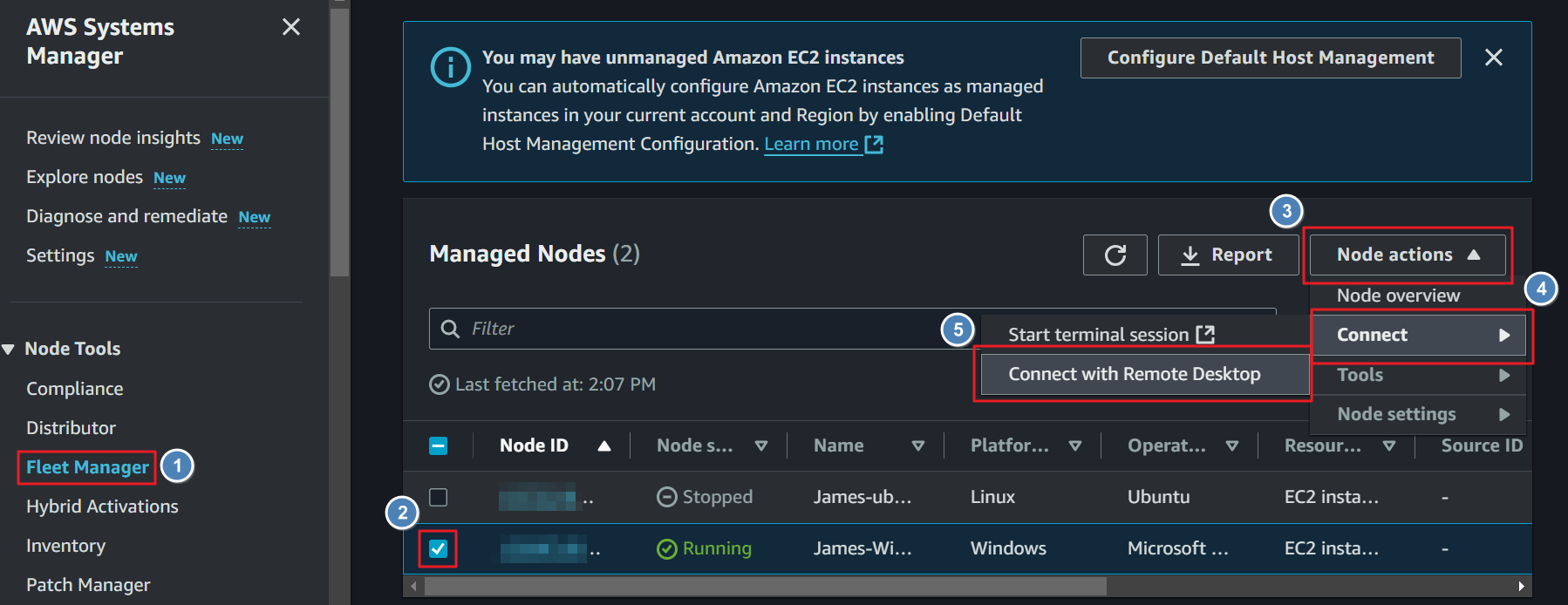The width and height of the screenshot is (1568, 605).
Task: Click the download icon on the Report button
Action: pos(1190,255)
